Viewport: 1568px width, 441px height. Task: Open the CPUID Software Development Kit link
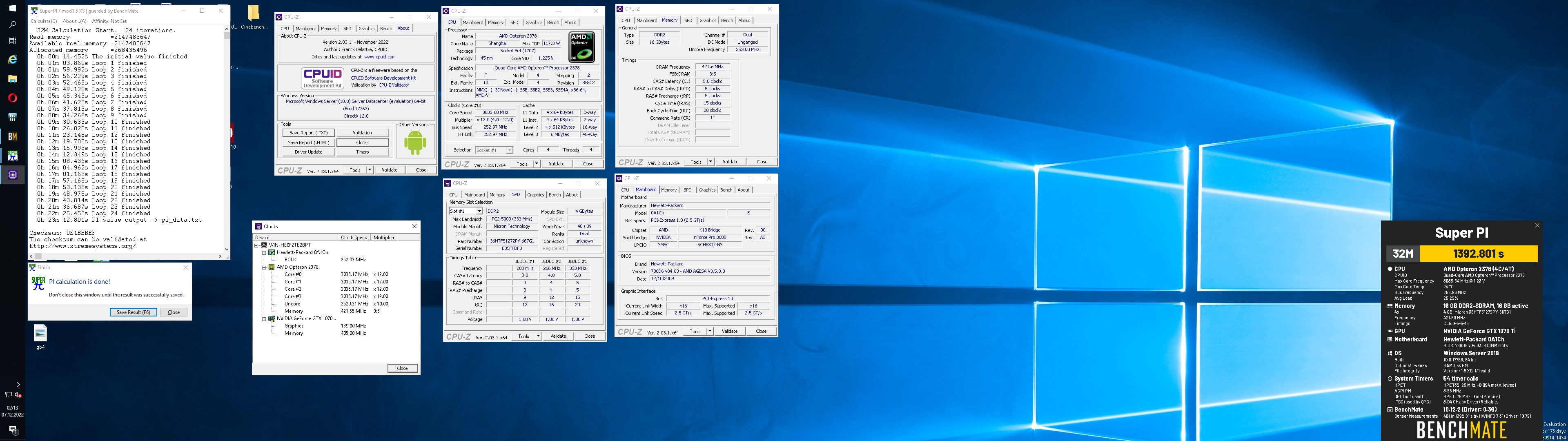(x=383, y=78)
